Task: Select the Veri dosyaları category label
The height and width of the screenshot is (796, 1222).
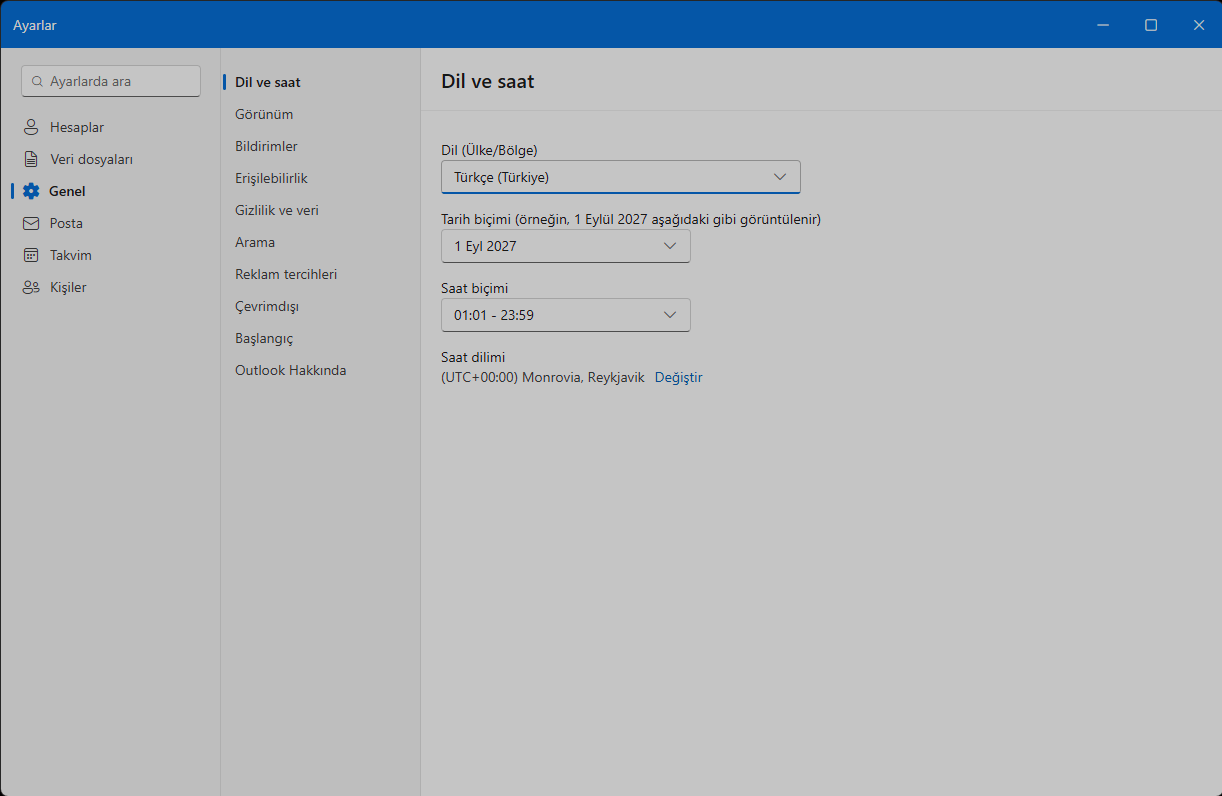Action: tap(91, 159)
